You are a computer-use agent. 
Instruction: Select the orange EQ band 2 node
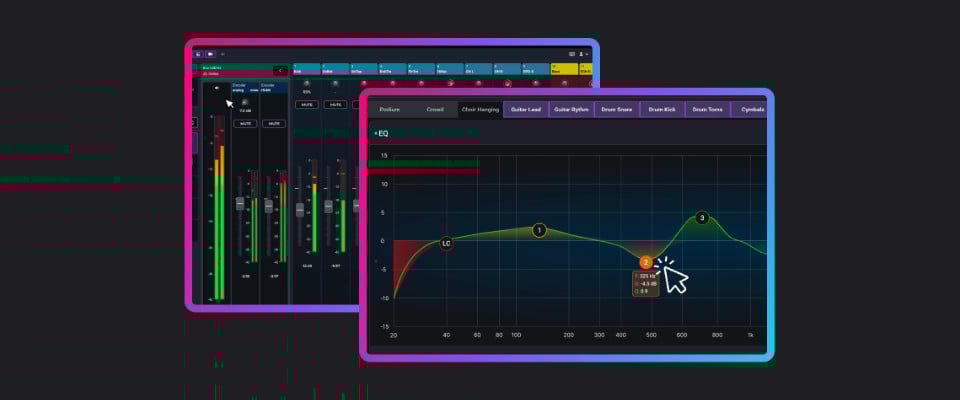(646, 263)
